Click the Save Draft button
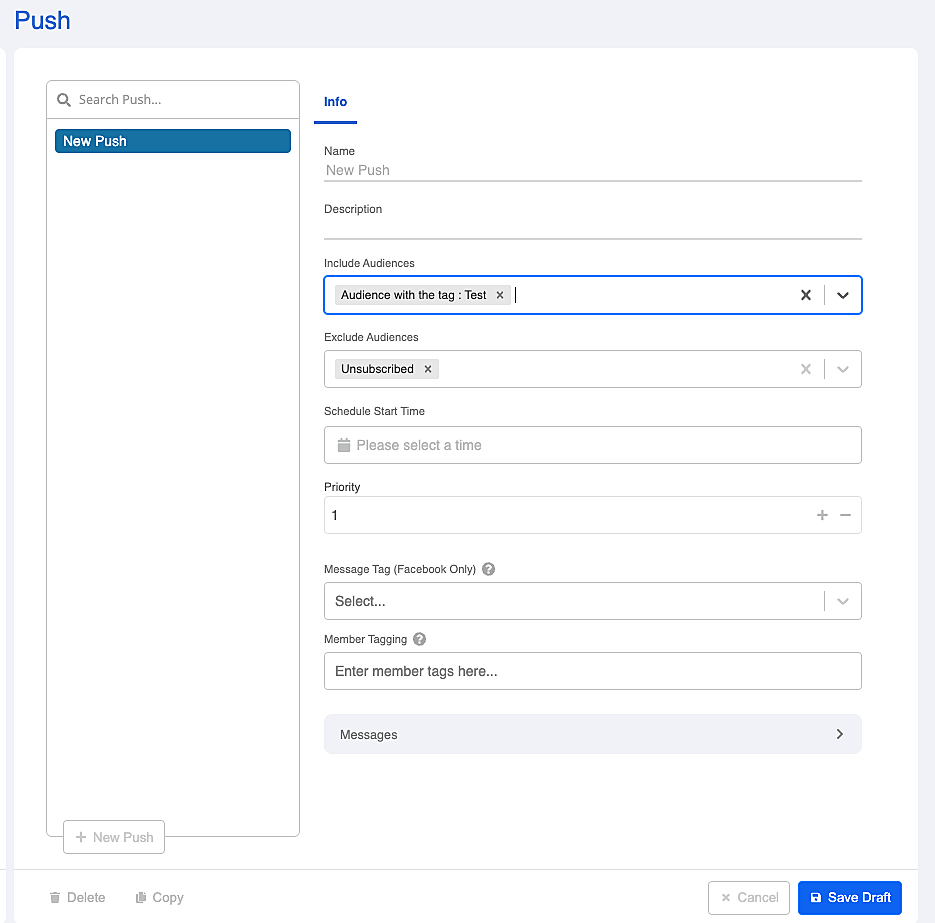935x923 pixels. click(850, 897)
